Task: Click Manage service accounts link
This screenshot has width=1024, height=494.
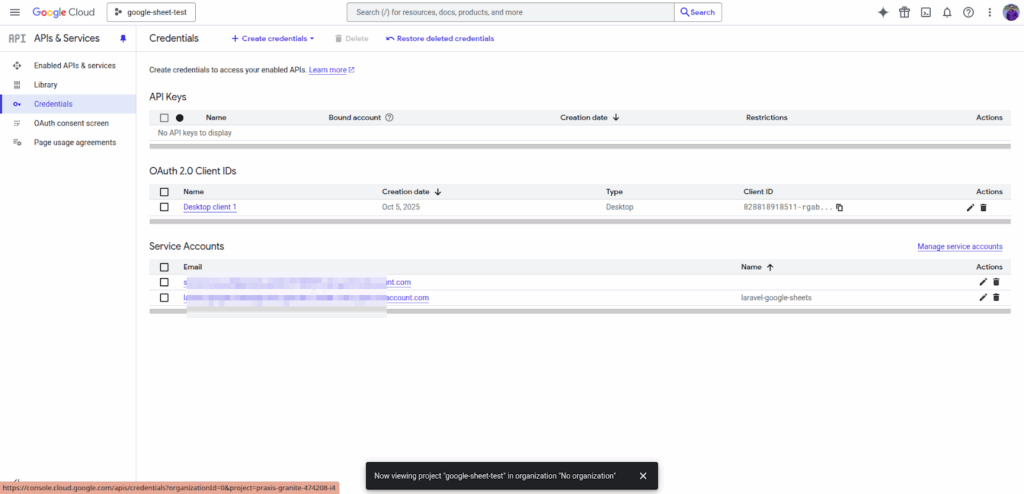Action: 959,246
